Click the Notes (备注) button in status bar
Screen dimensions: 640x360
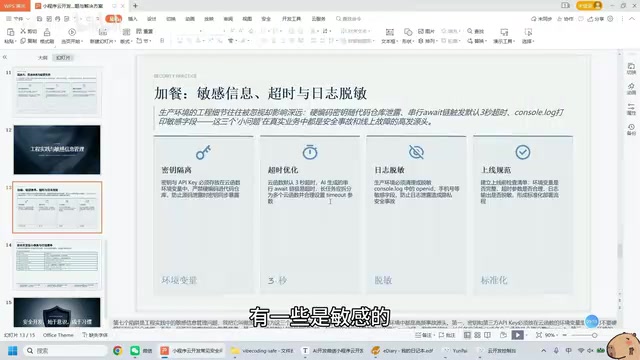pyautogui.click(x=424, y=335)
